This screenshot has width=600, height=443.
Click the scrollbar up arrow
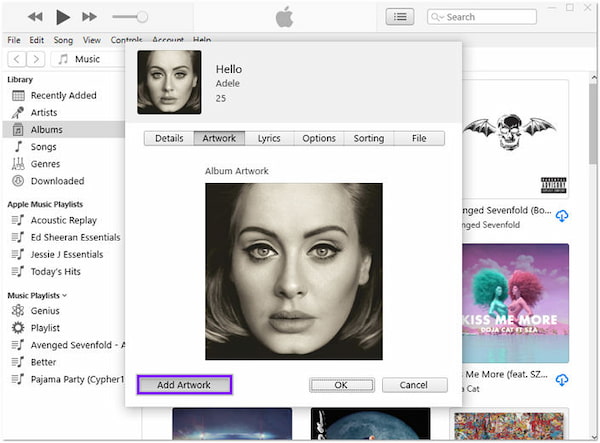(x=593, y=78)
